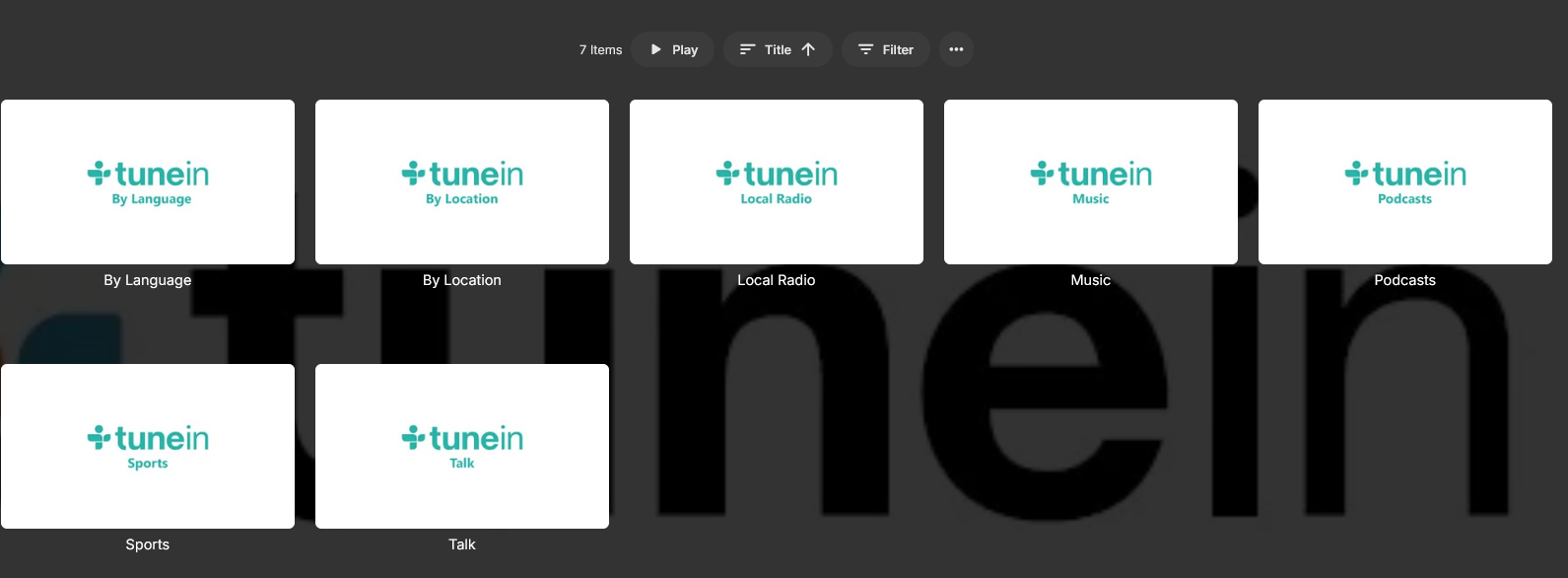
Task: Open the Sports tunein thumbnail
Action: 148,446
